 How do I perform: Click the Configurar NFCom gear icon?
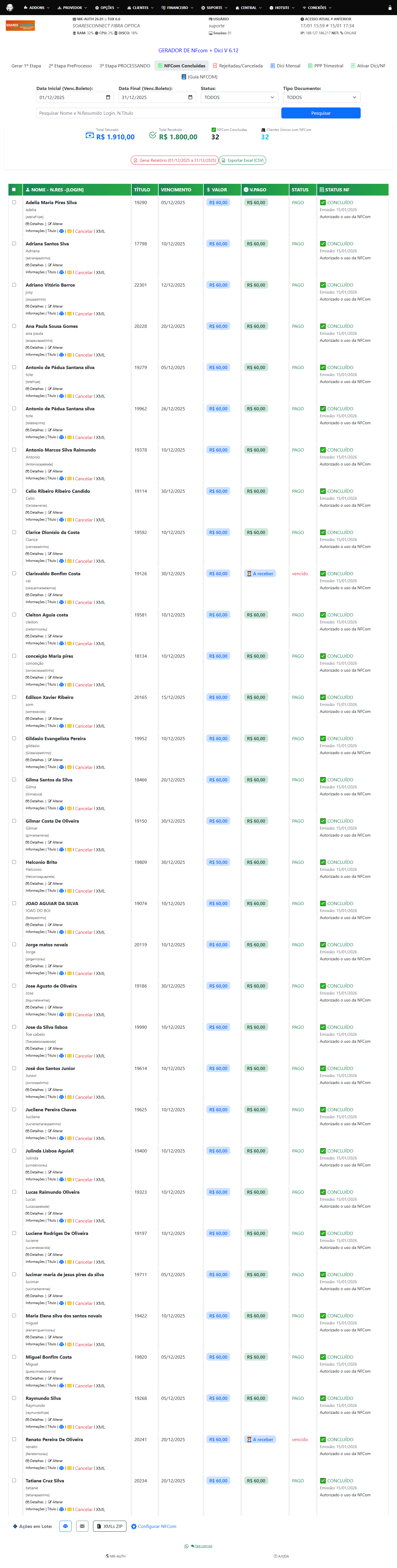[x=134, y=1526]
